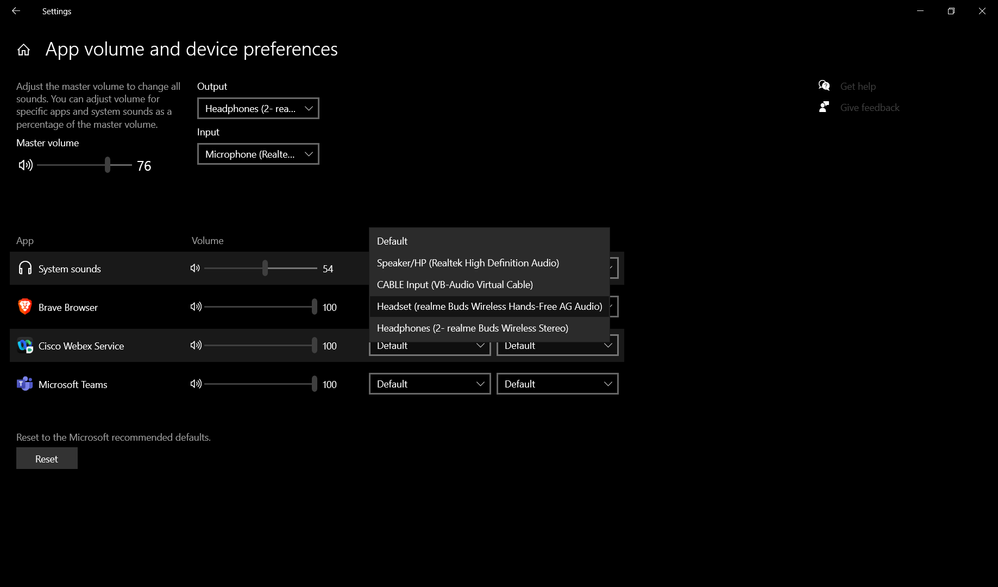The image size is (998, 587).
Task: Choose CABLE Input (VB-Audio Virtual Cable)
Action: (x=489, y=285)
